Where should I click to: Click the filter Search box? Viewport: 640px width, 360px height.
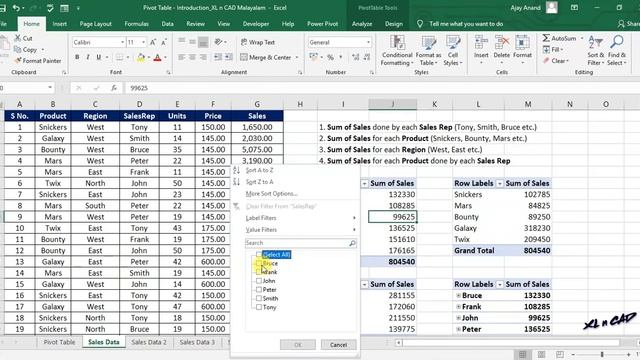(x=301, y=243)
